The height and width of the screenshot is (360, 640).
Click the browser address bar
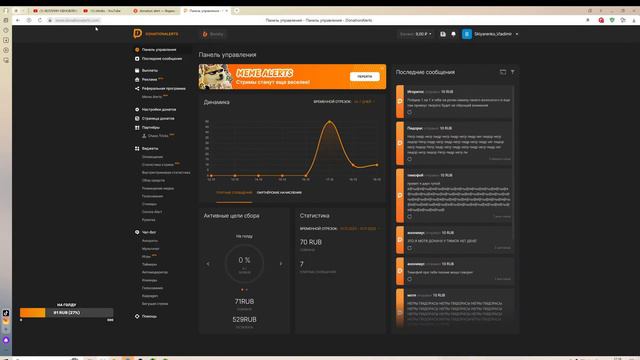coord(78,20)
